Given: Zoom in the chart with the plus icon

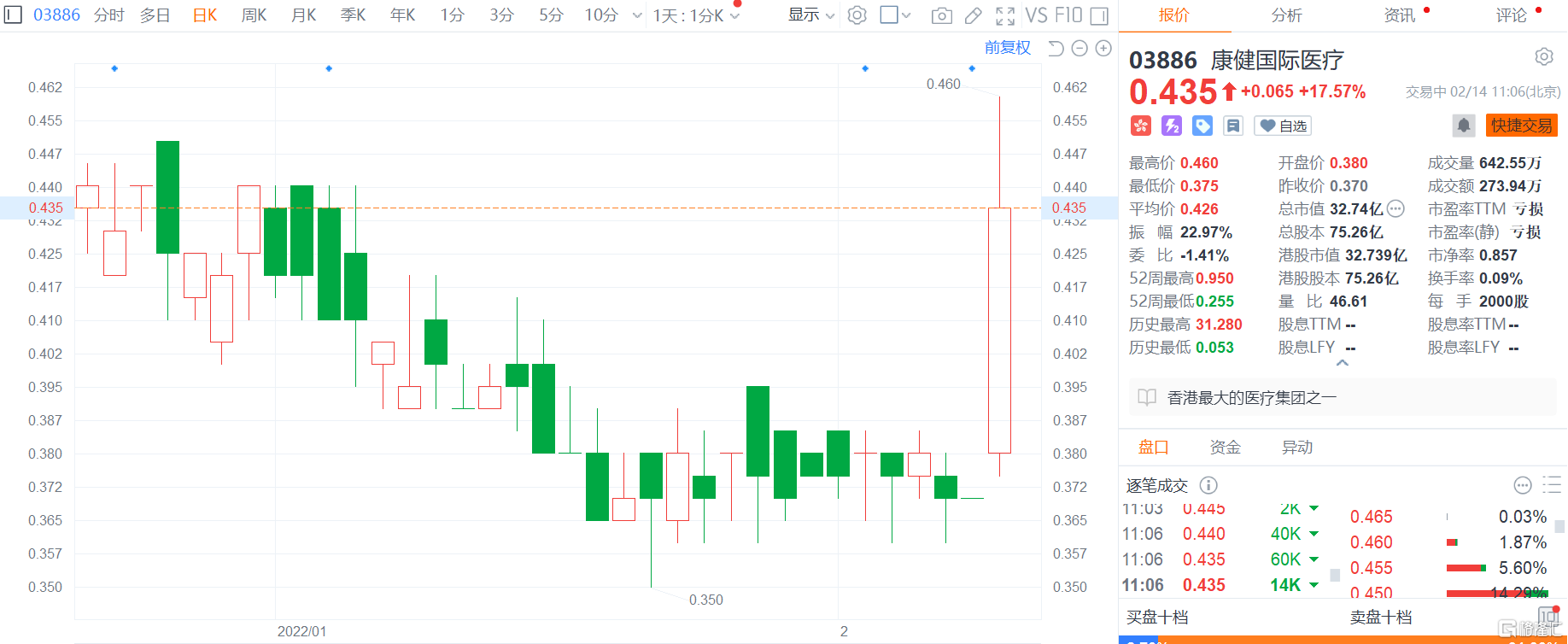Looking at the screenshot, I should coord(1103,49).
